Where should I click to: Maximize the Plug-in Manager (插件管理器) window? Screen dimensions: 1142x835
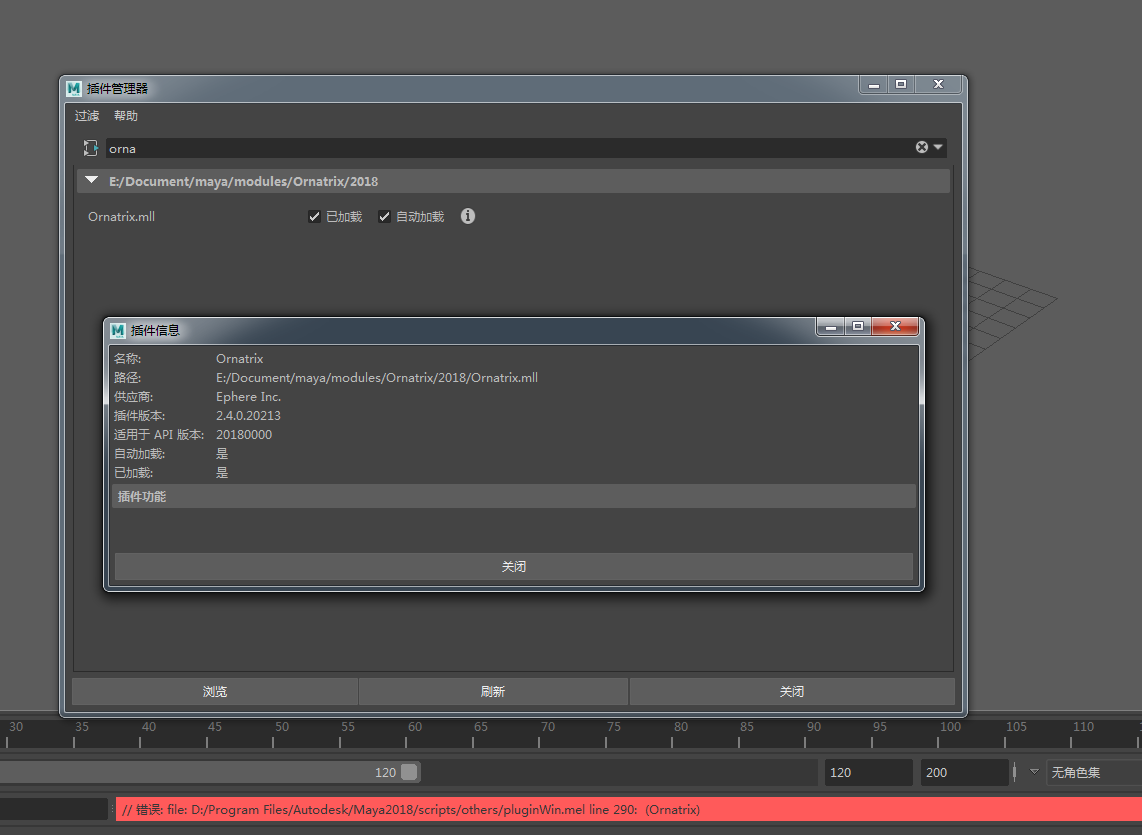(x=901, y=85)
